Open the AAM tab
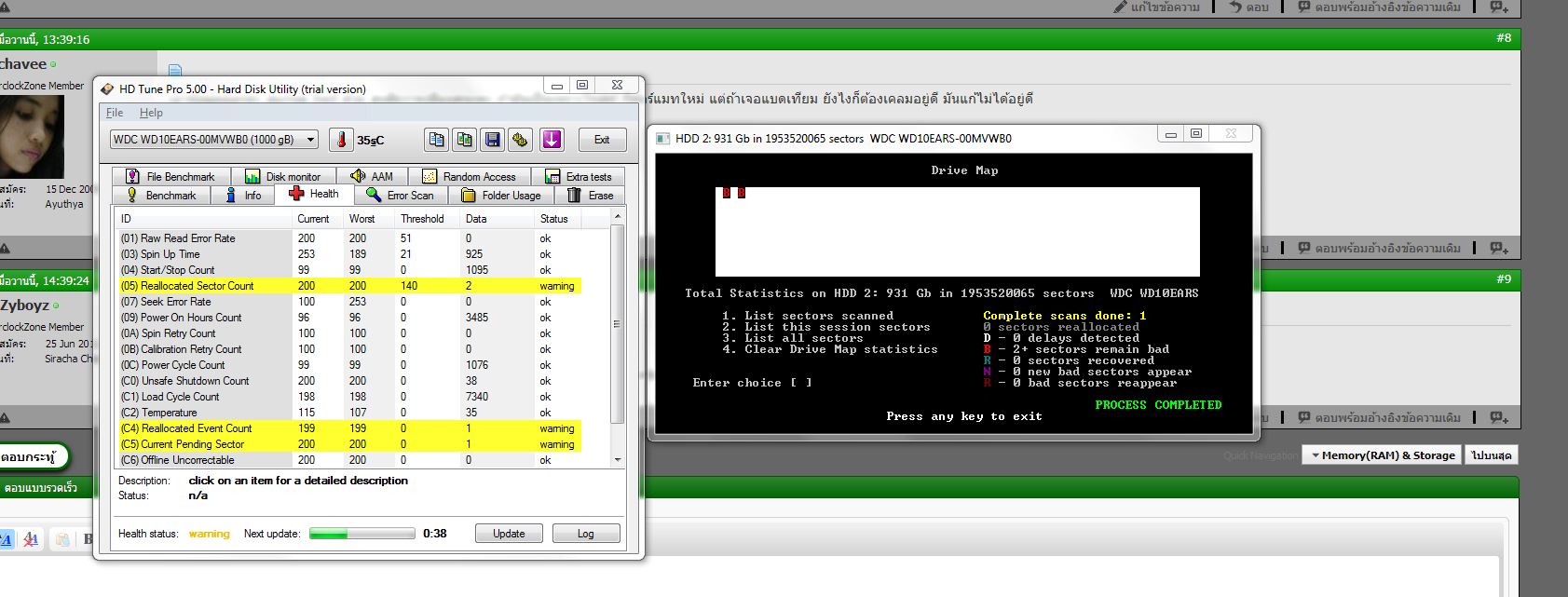 click(372, 176)
